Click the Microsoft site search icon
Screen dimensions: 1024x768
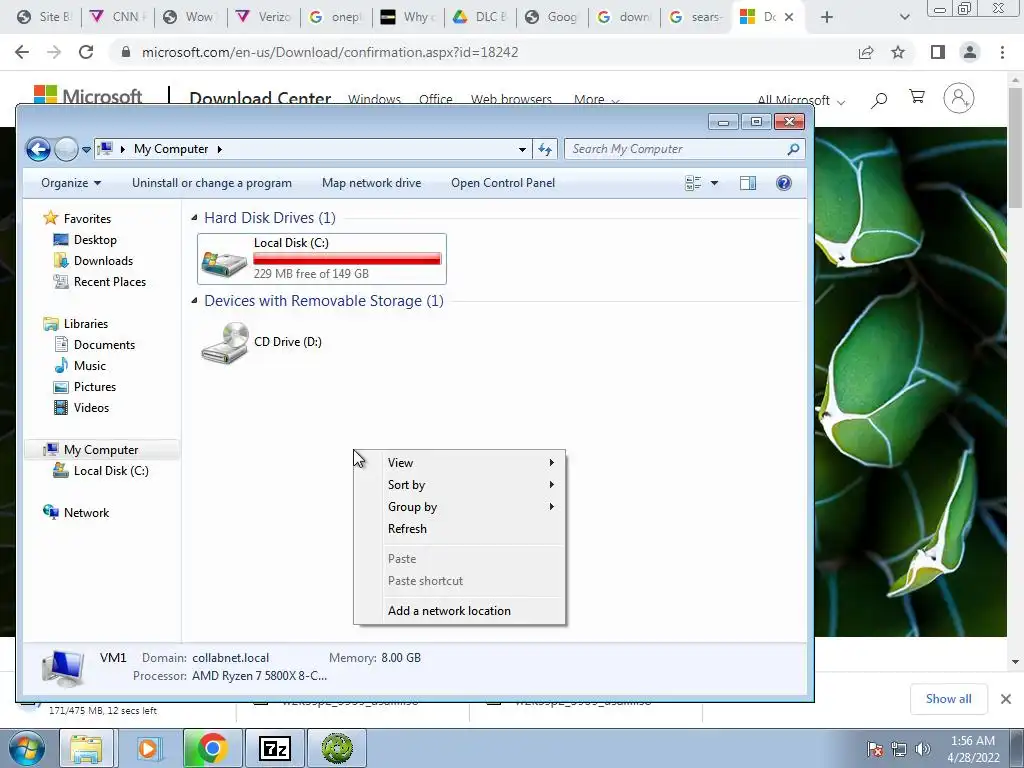point(879,99)
